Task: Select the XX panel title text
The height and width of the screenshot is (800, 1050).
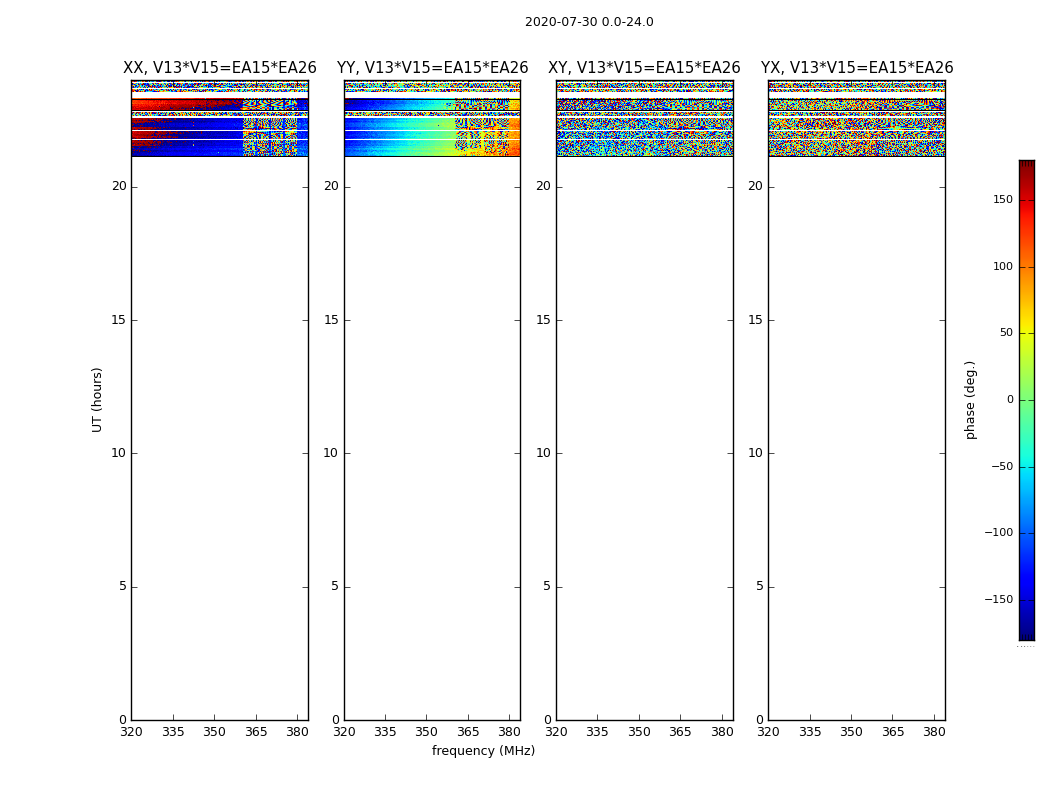Action: (x=220, y=68)
